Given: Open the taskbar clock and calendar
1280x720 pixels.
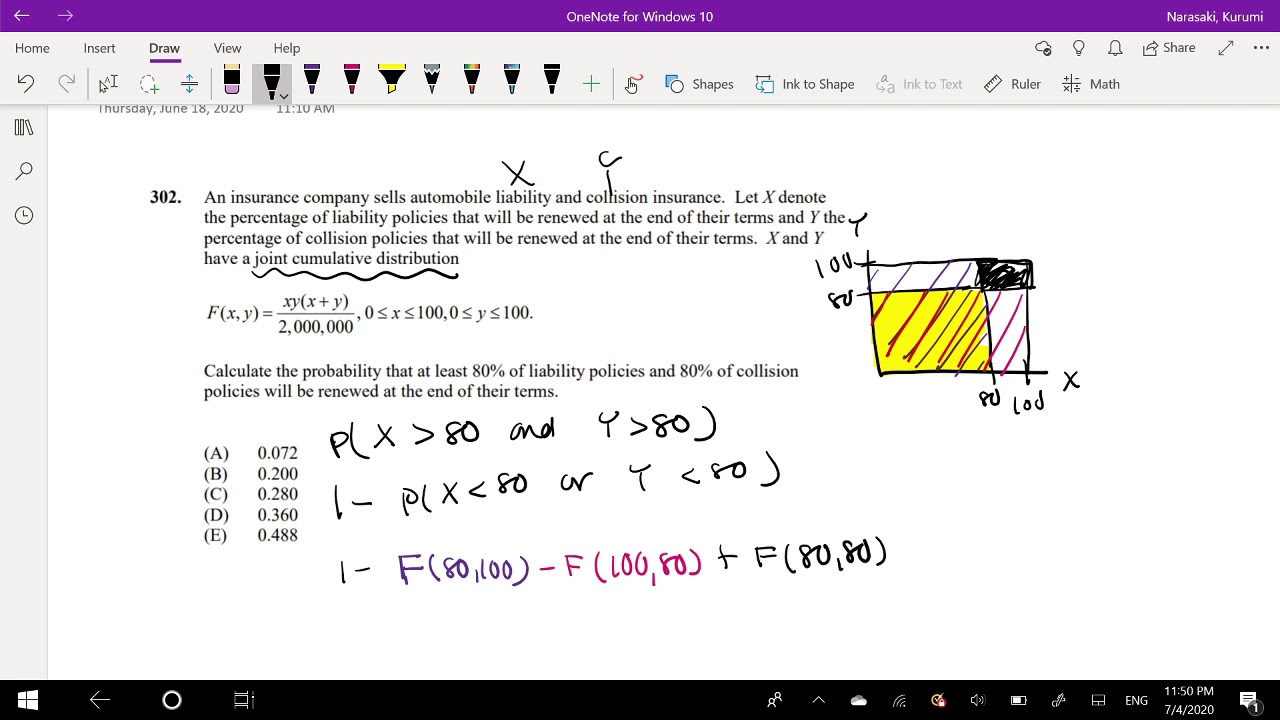Looking at the screenshot, I should pos(1189,700).
